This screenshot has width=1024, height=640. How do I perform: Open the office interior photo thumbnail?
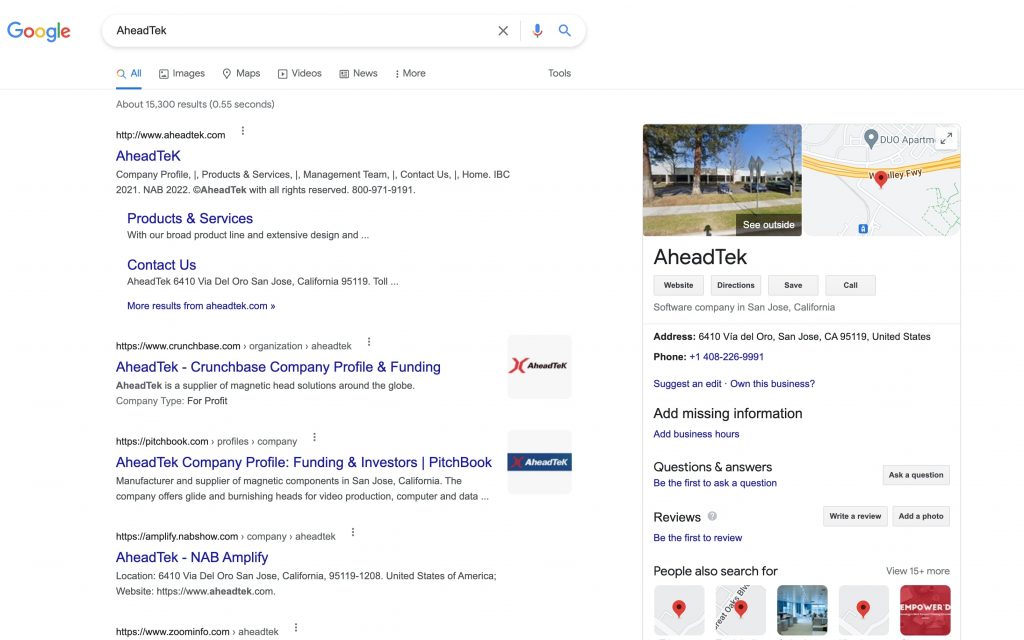802,610
